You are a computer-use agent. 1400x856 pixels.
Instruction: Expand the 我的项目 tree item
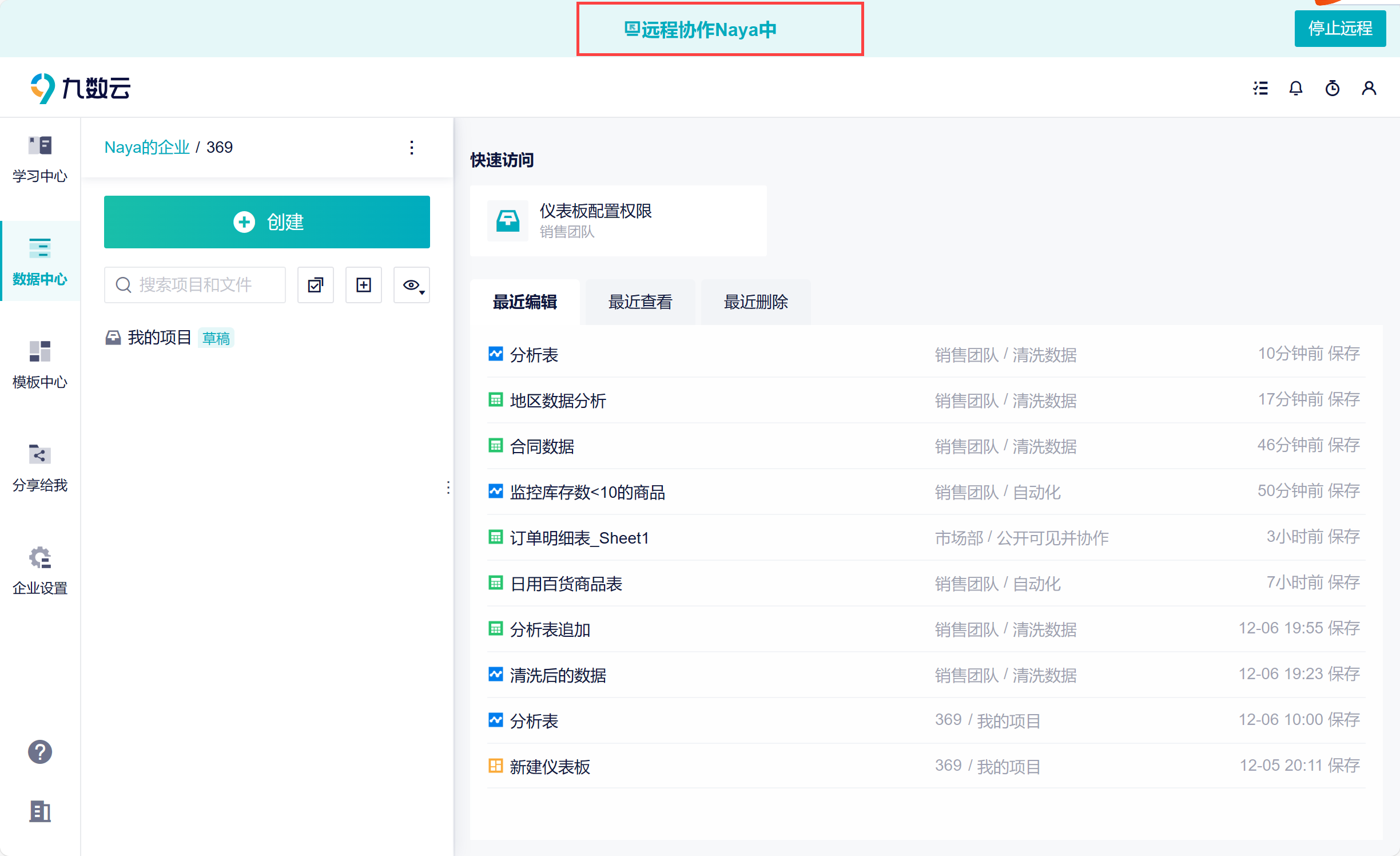[x=159, y=338]
